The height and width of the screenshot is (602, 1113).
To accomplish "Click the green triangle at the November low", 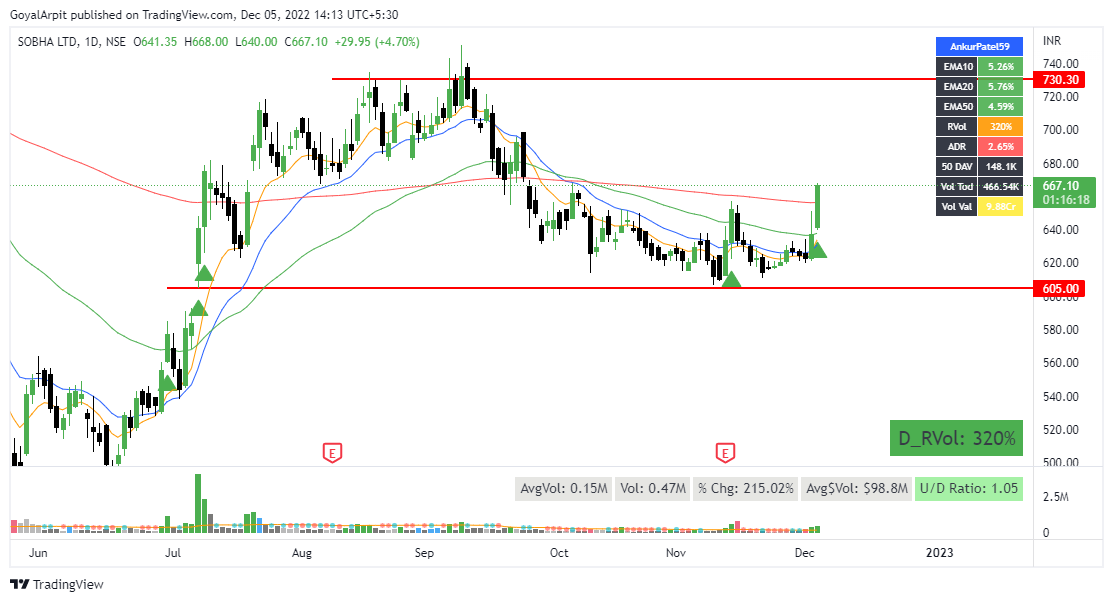I will pyautogui.click(x=730, y=278).
